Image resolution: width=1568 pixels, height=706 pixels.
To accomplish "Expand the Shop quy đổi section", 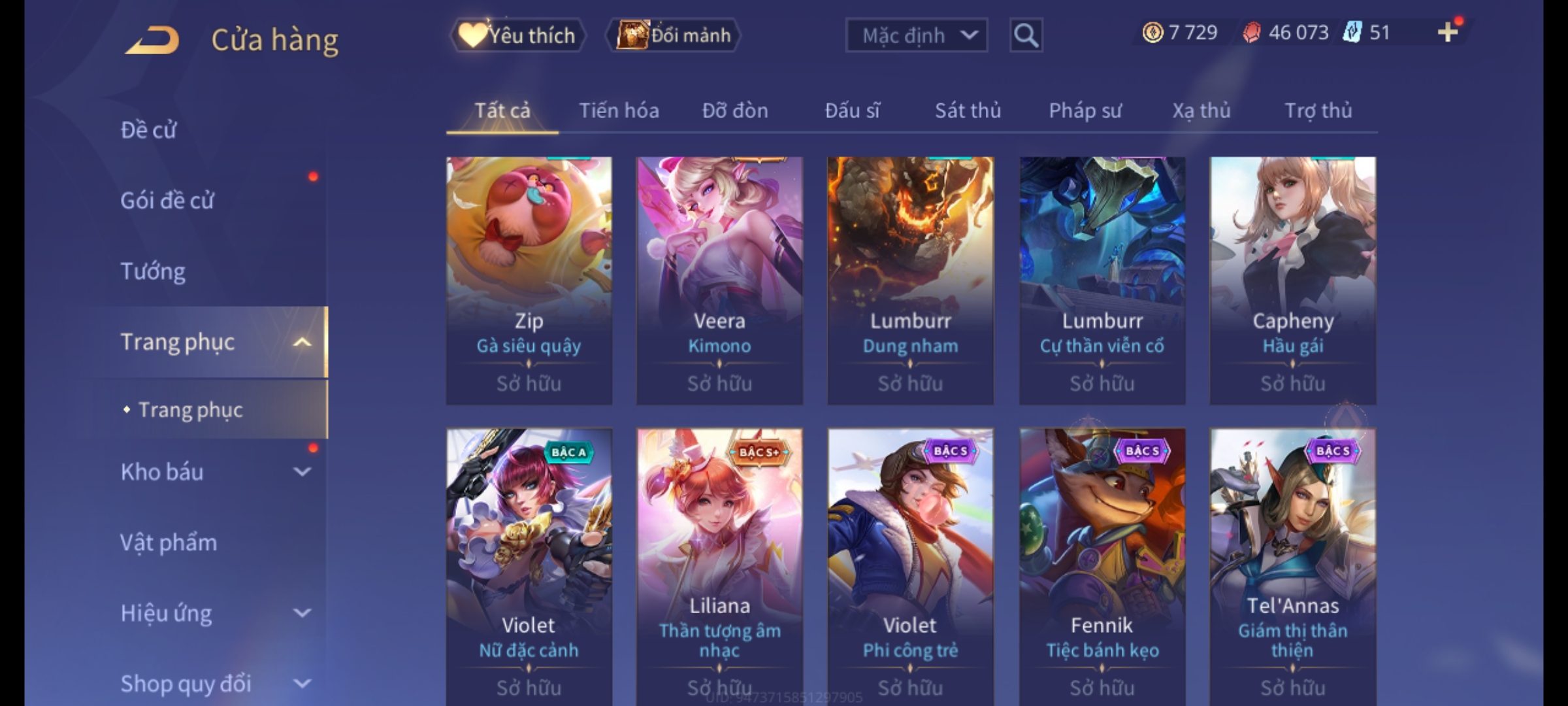I will tap(302, 684).
